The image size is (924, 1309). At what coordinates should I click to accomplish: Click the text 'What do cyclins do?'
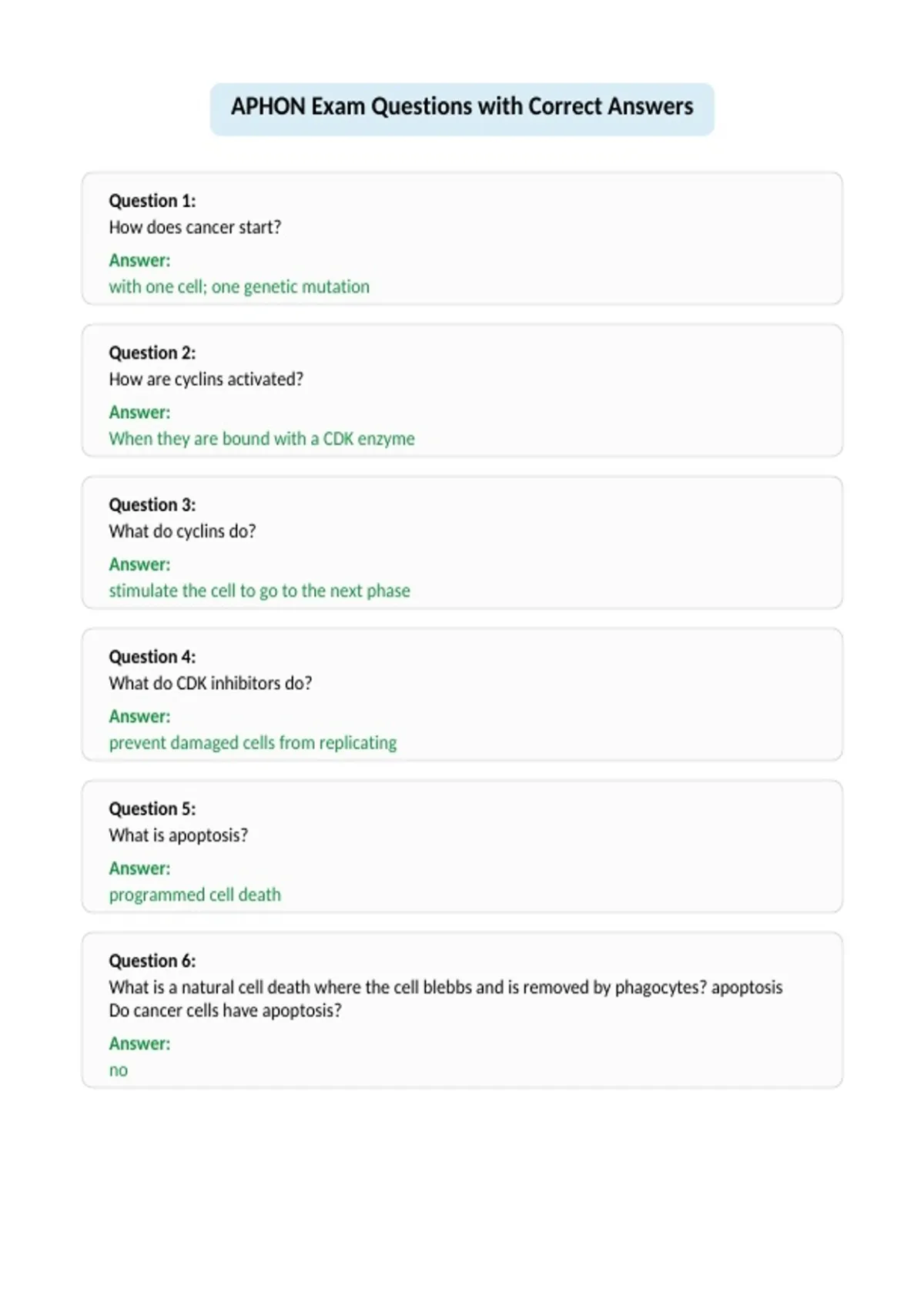[182, 531]
